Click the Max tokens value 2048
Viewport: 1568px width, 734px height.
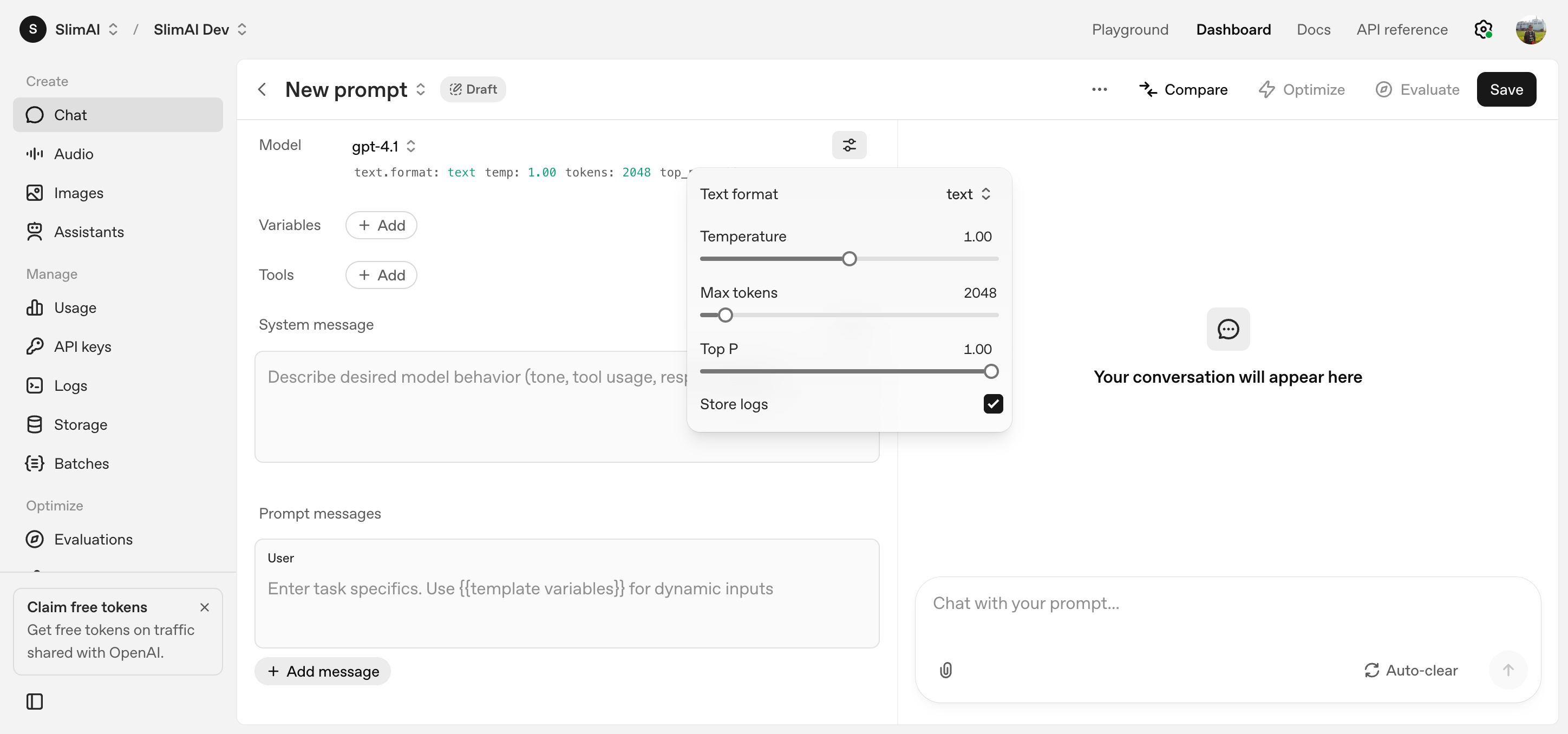[980, 293]
